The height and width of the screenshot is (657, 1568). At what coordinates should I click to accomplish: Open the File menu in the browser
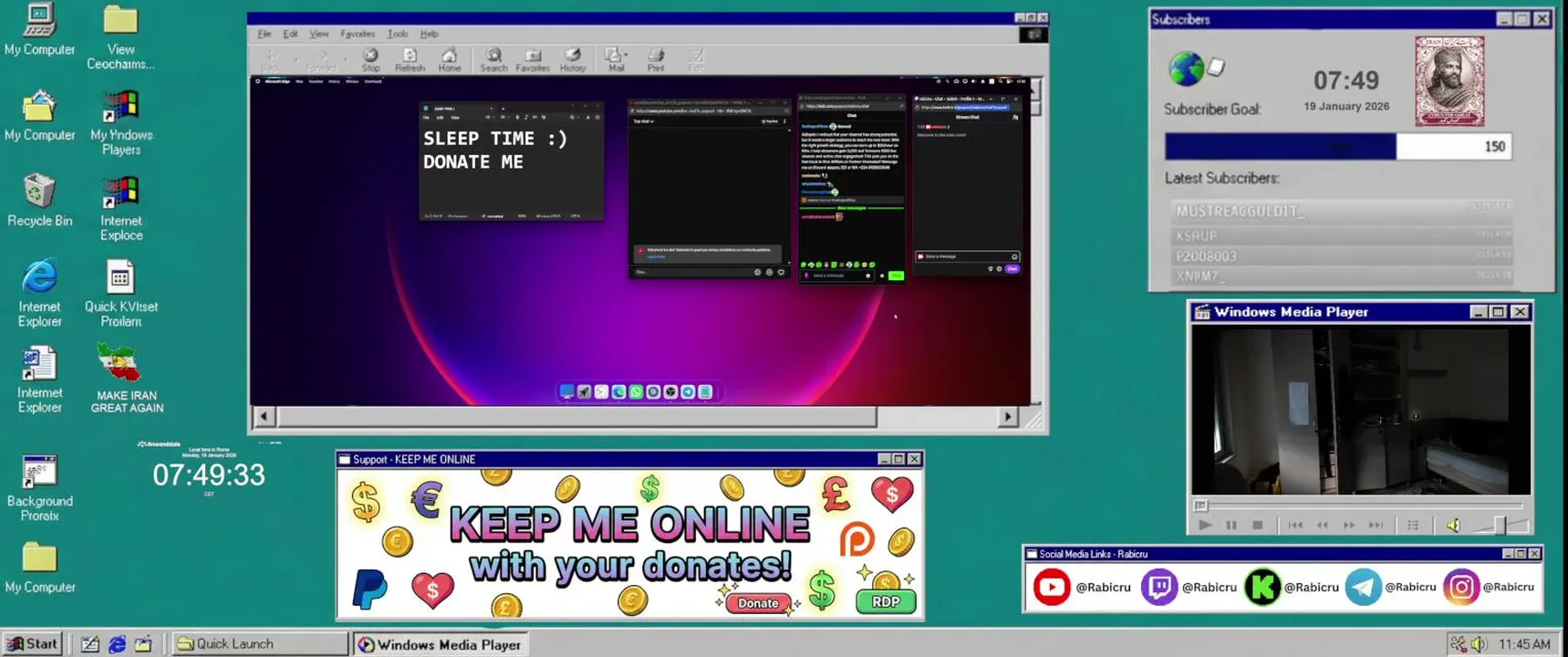pos(264,34)
